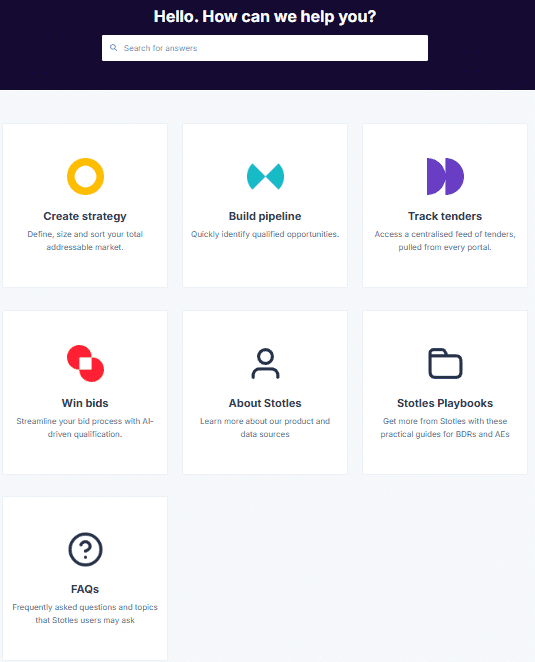The height and width of the screenshot is (662, 535).
Task: Open the Track tenders title link
Action: click(x=445, y=216)
